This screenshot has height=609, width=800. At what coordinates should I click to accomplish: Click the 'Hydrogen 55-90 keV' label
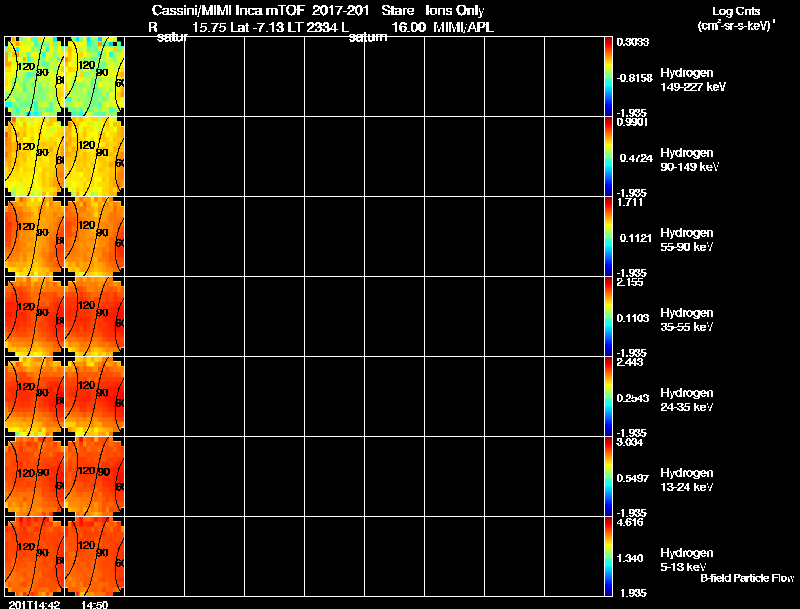[x=687, y=240]
